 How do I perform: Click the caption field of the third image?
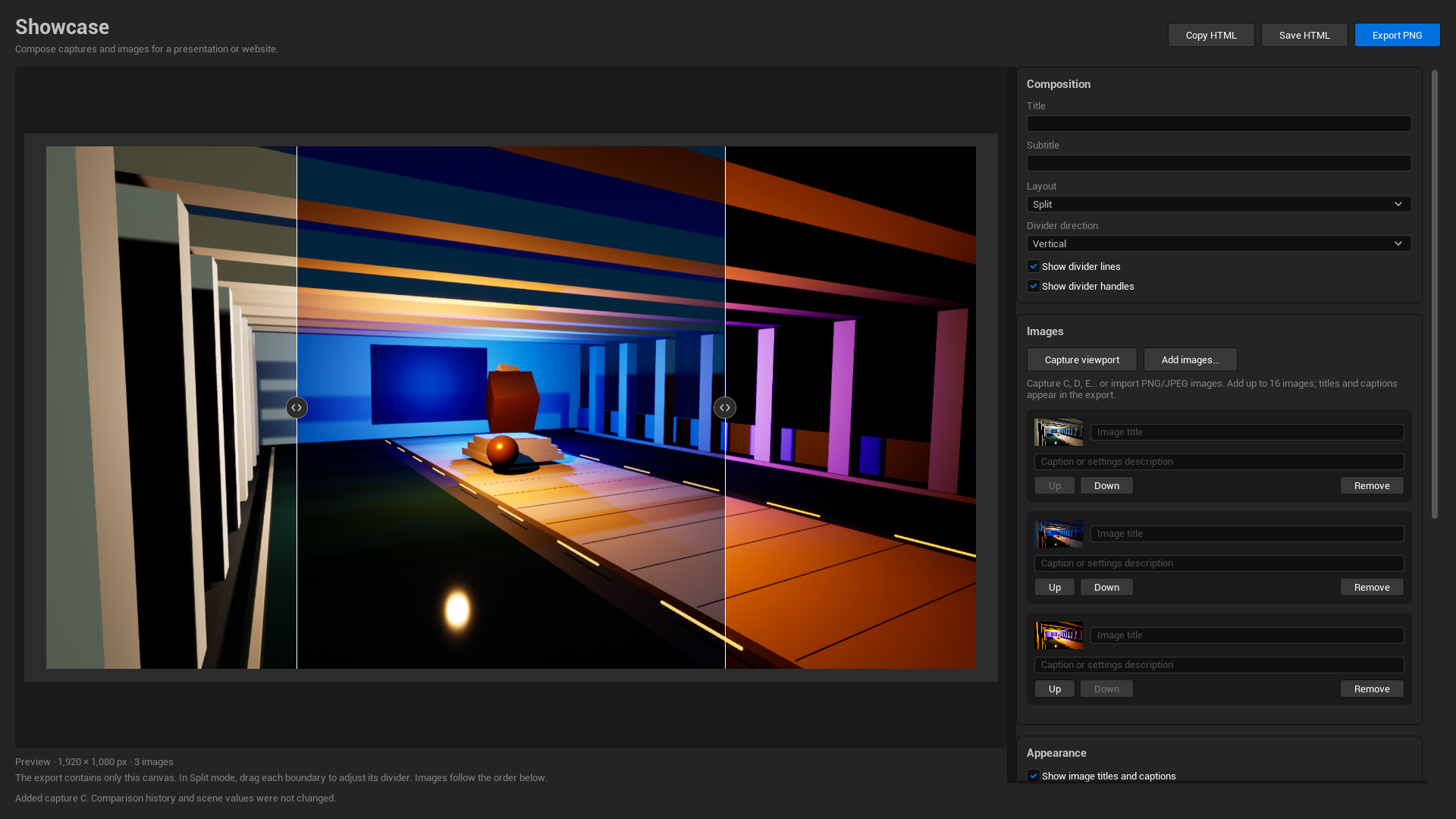pos(1219,665)
